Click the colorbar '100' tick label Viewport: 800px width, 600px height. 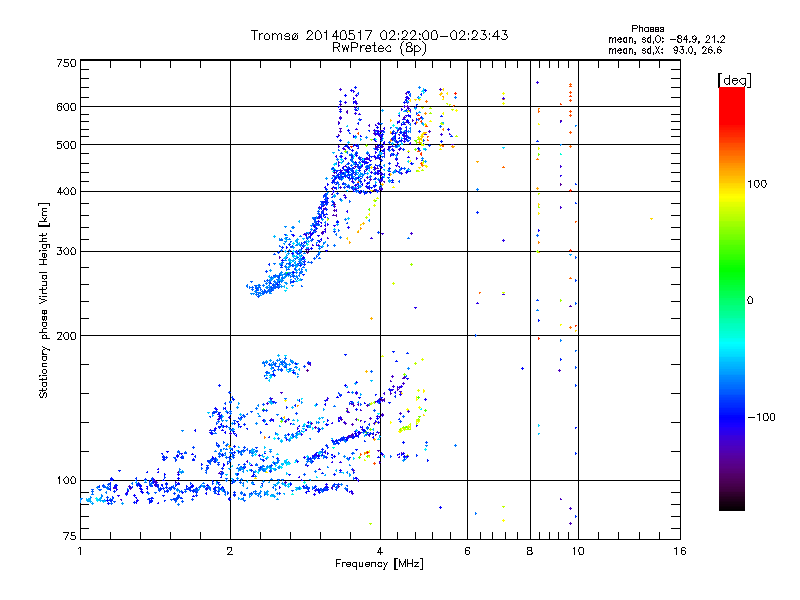point(757,184)
